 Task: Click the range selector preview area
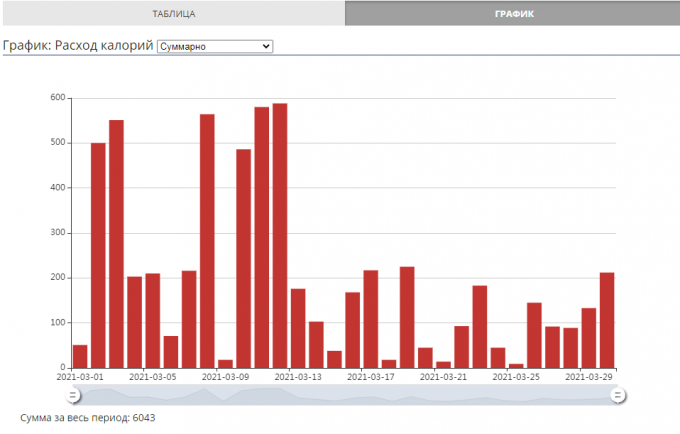[x=345, y=395]
